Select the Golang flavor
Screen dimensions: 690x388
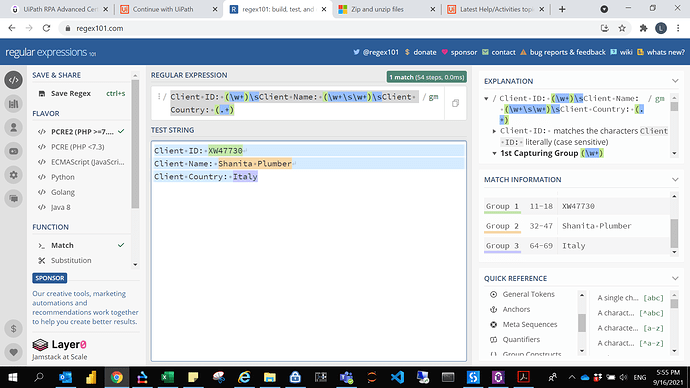(x=62, y=192)
